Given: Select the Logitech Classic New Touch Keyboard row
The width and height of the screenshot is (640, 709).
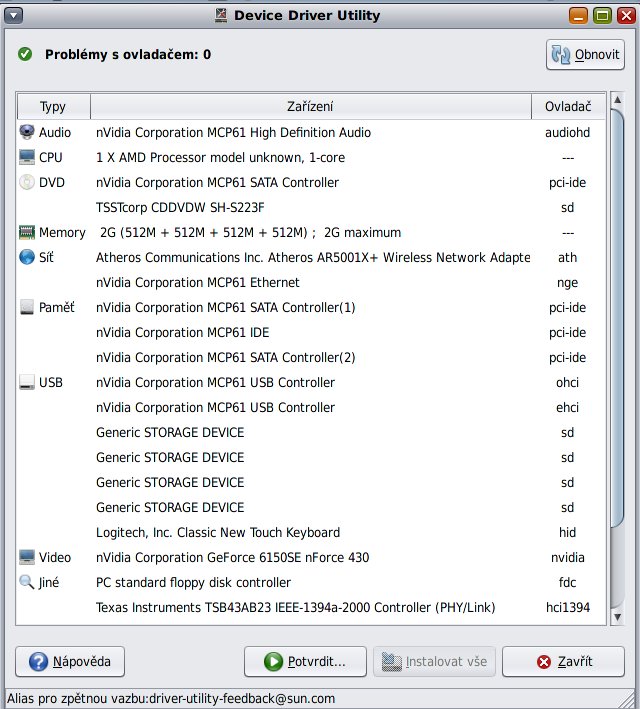Looking at the screenshot, I should tap(218, 532).
